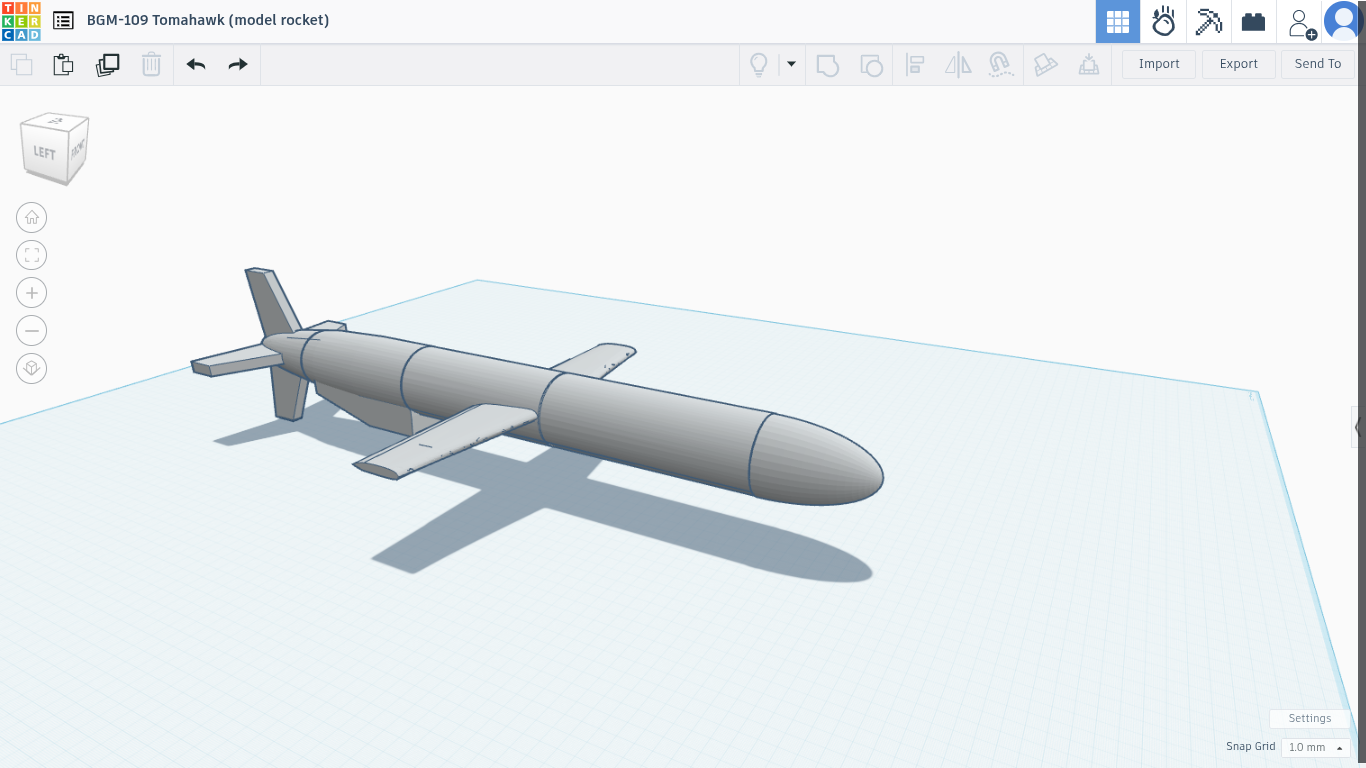Screen dimensions: 1366x768
Task: Open the workplane Settings button
Action: pos(1309,718)
